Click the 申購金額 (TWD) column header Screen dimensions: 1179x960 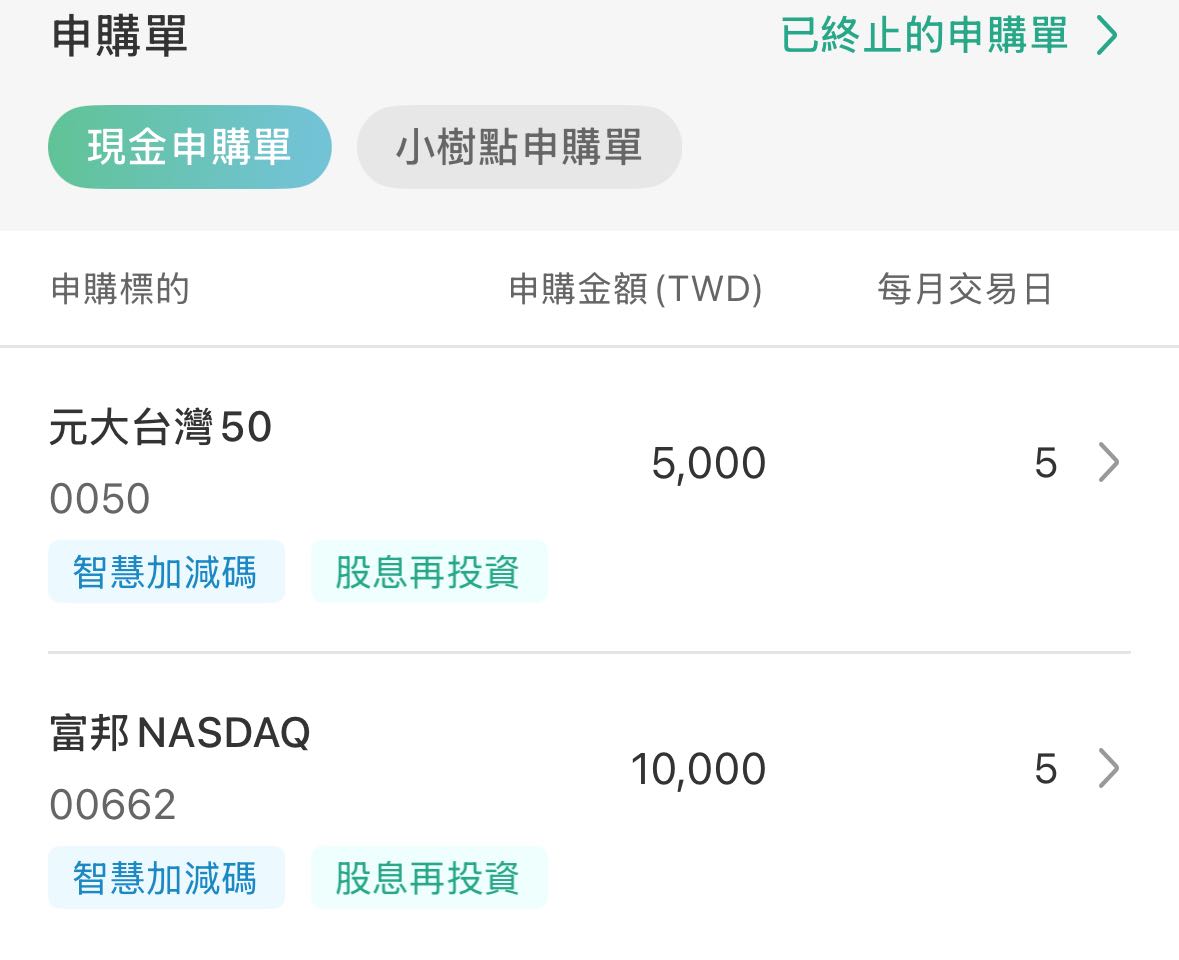tap(636, 289)
